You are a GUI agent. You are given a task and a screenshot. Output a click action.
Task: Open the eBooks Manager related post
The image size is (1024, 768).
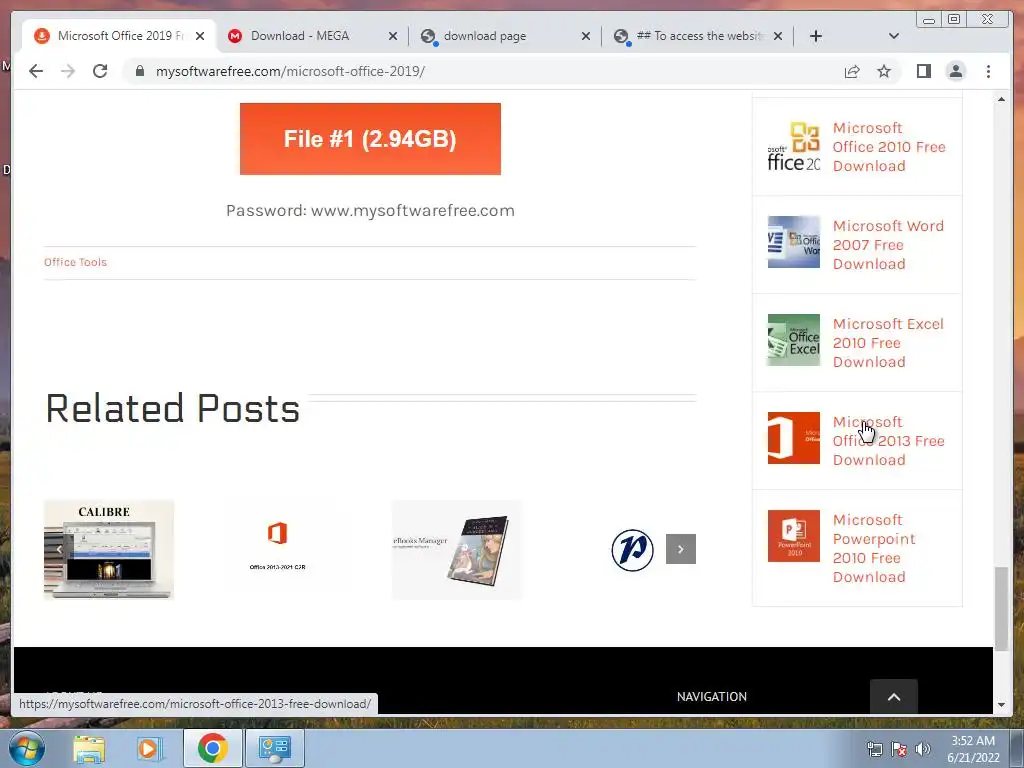click(x=456, y=549)
